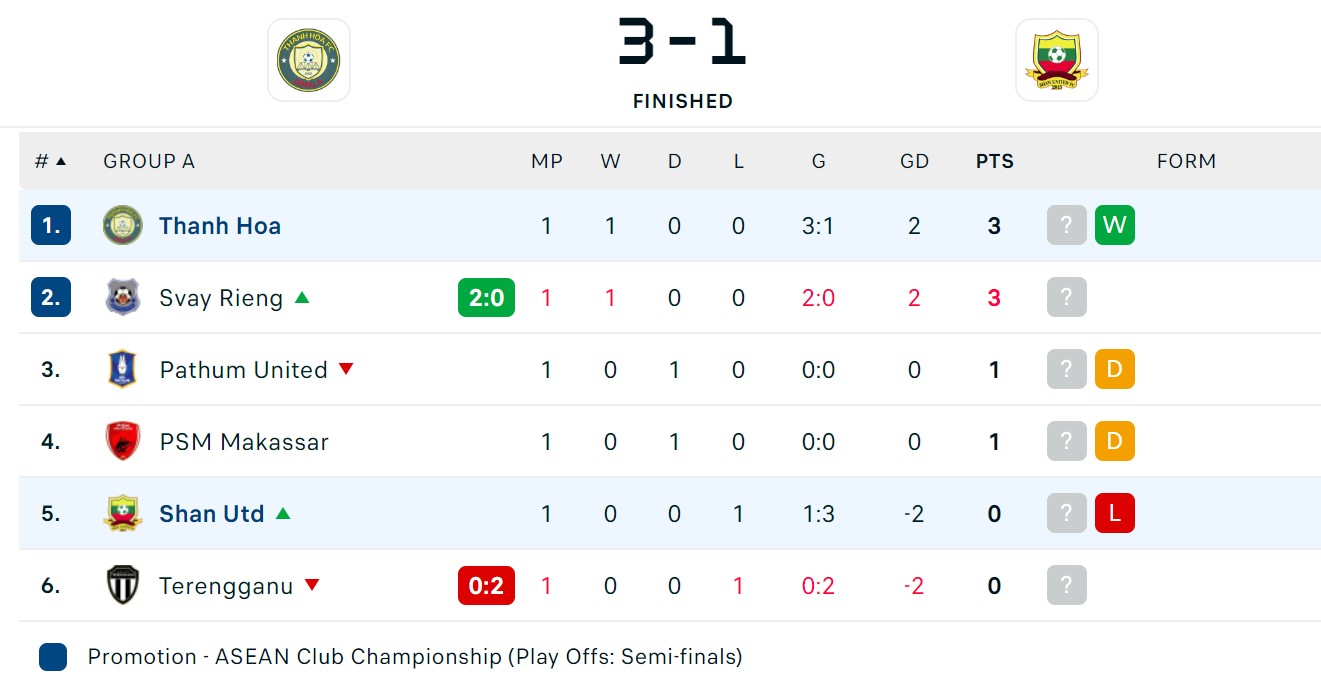The width and height of the screenshot is (1321, 695).
Task: Open Svay Rieng's live 2:0 score badge
Action: click(486, 297)
